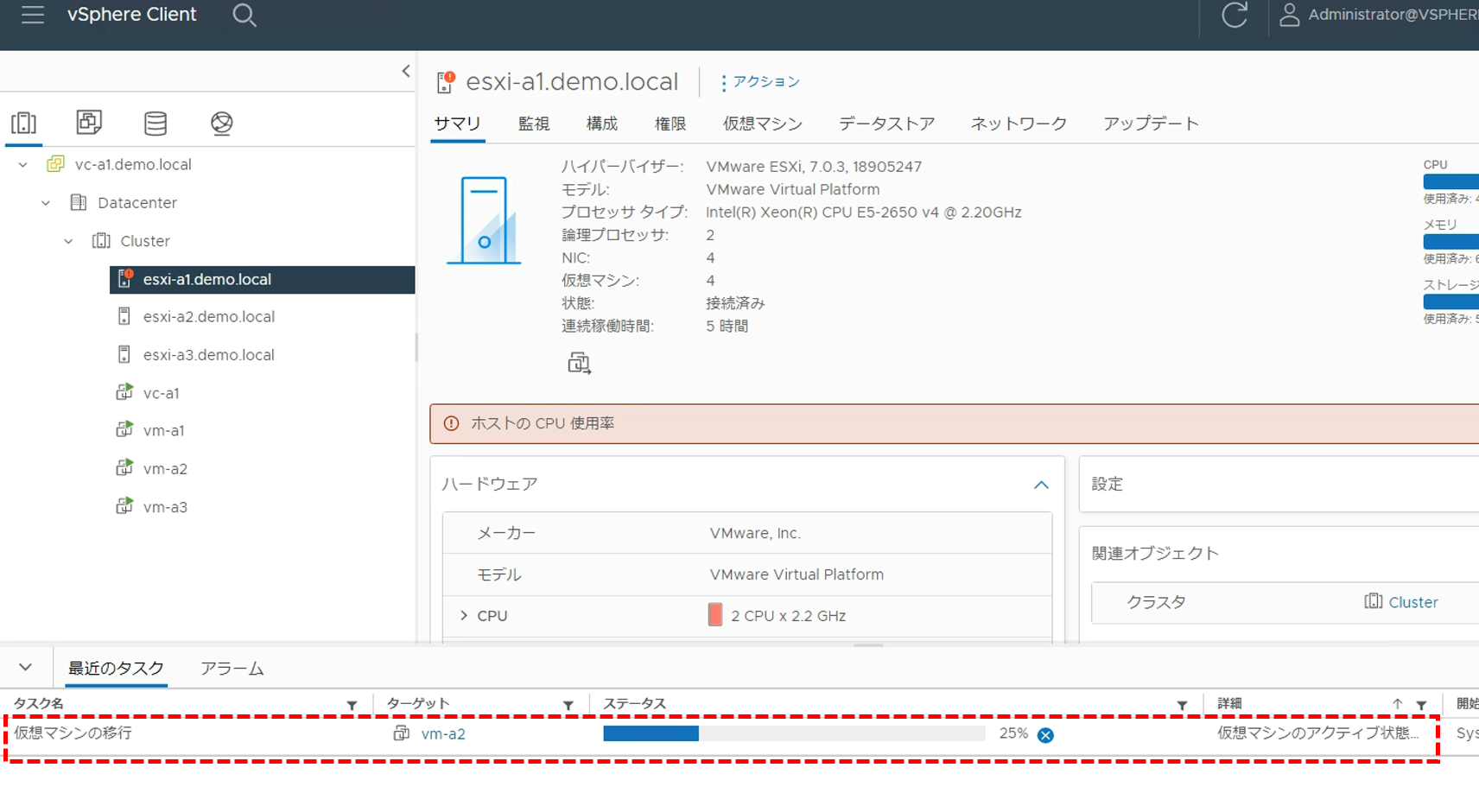Open the Networking inventory view icon
This screenshot has width=1479, height=812.
coord(221,123)
